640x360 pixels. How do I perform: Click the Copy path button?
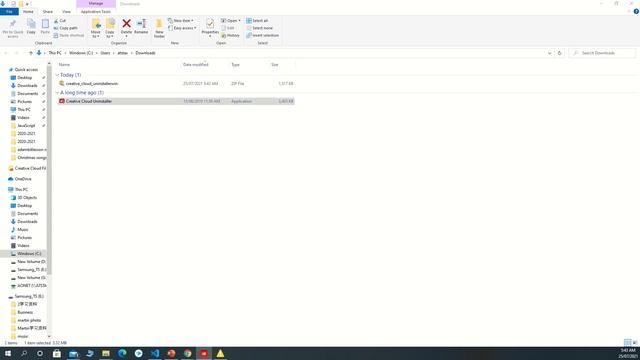click(65, 28)
